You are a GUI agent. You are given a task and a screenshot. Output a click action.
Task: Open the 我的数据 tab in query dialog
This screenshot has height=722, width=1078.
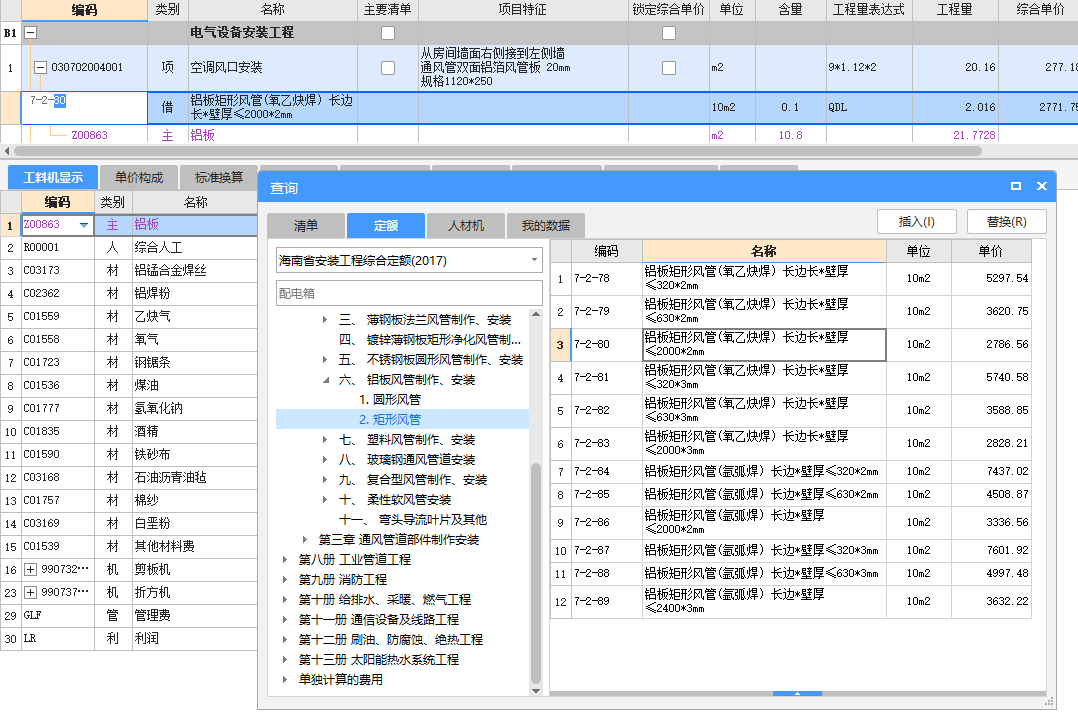pyautogui.click(x=545, y=226)
